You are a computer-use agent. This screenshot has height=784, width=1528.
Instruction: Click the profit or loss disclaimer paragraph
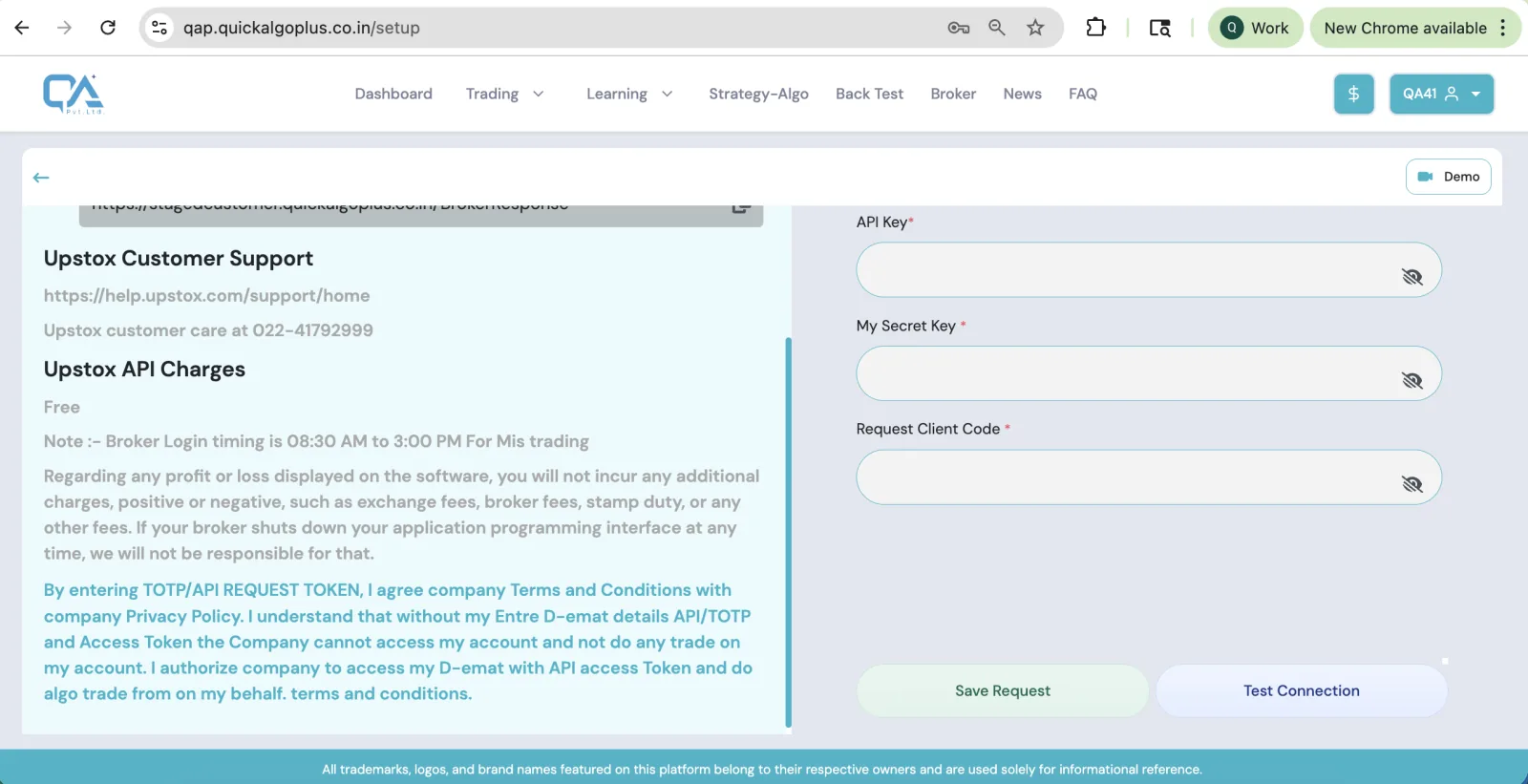402,515
